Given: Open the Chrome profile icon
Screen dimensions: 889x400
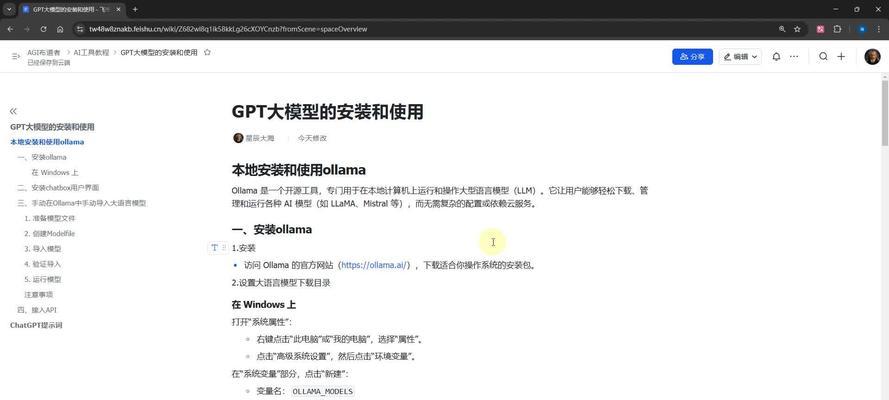Looking at the screenshot, I should (x=862, y=29).
